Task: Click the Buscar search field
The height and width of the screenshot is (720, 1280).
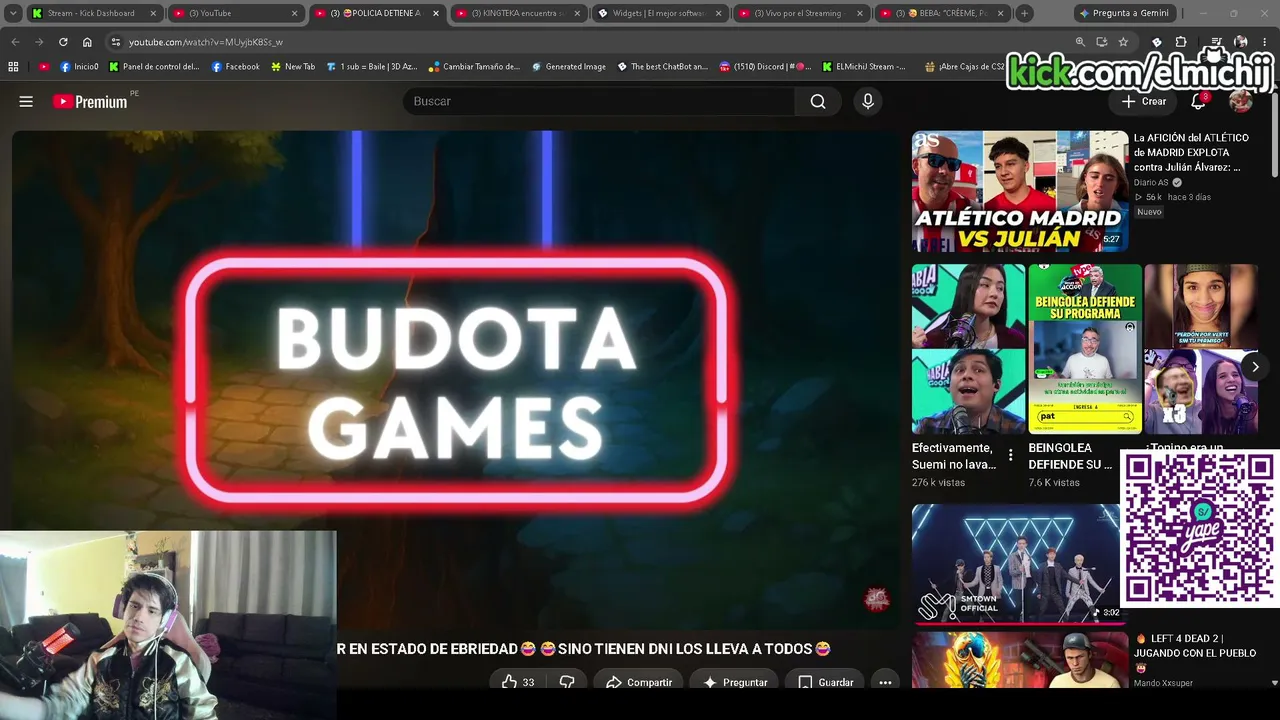Action: point(599,101)
